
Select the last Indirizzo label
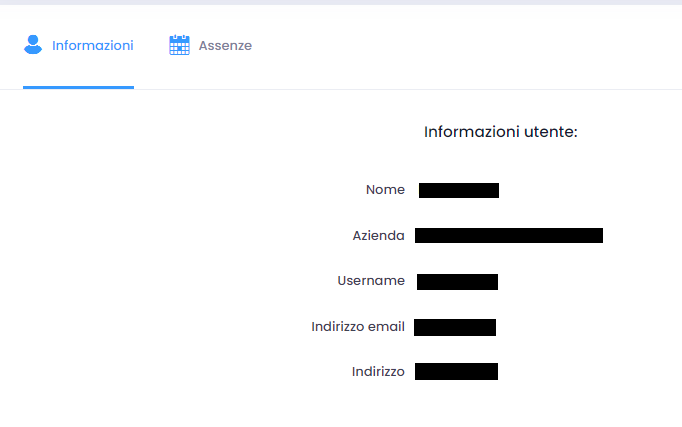pos(378,372)
